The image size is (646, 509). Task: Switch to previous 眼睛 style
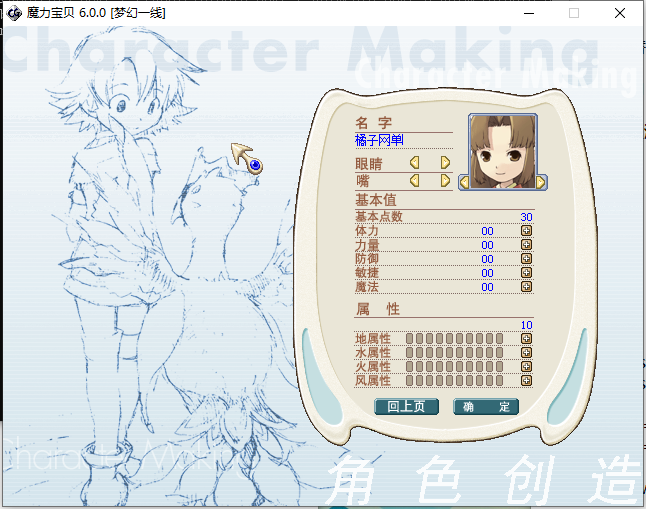(x=413, y=162)
